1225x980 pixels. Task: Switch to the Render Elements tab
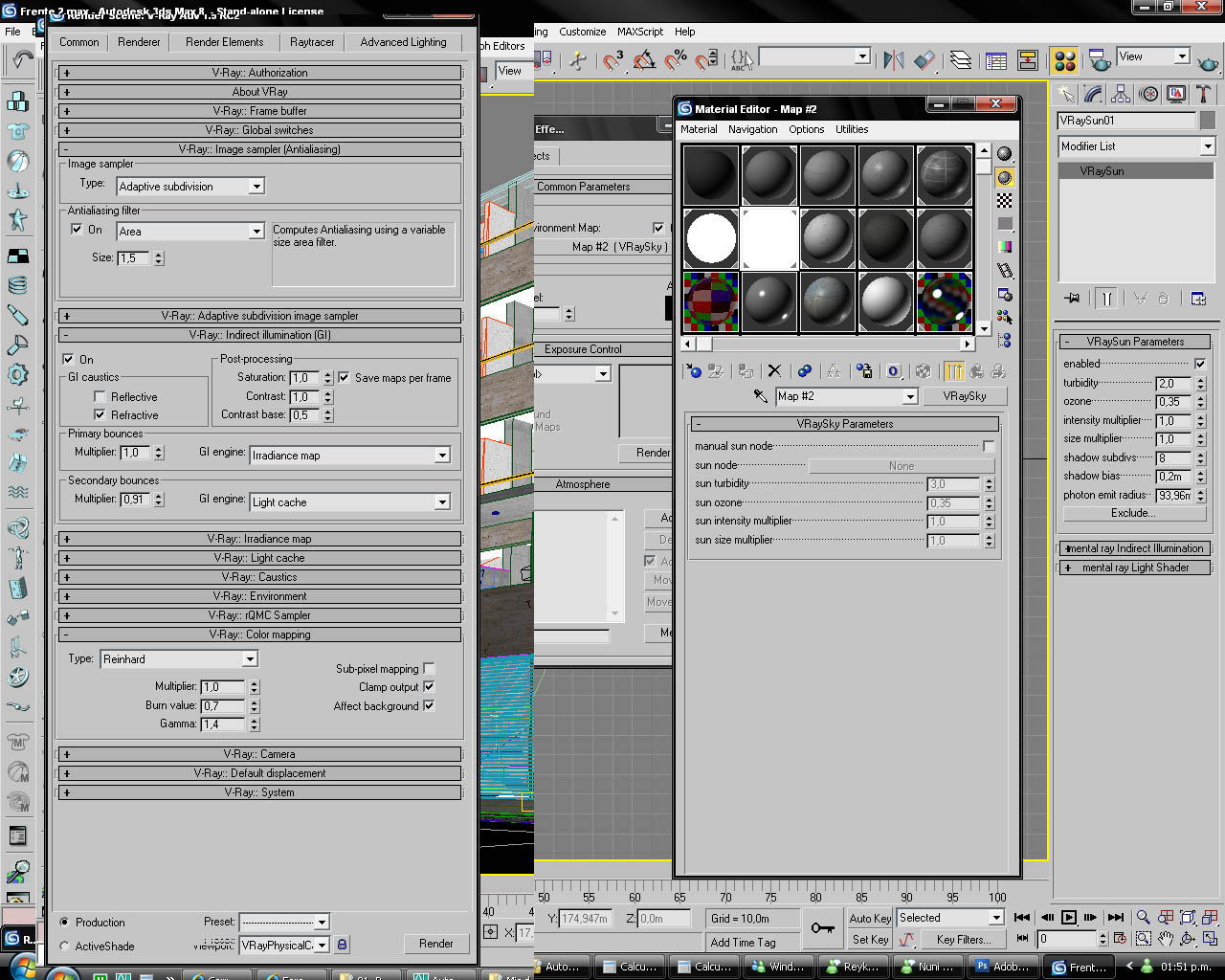click(224, 42)
